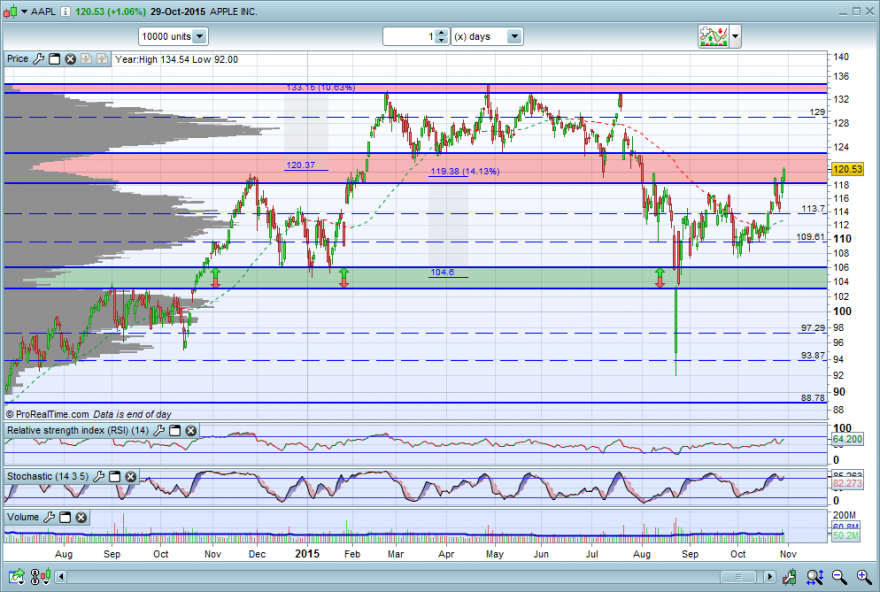Screen dimensions: 880x592
Task: Open Price panel wrench settings
Action: pos(38,59)
